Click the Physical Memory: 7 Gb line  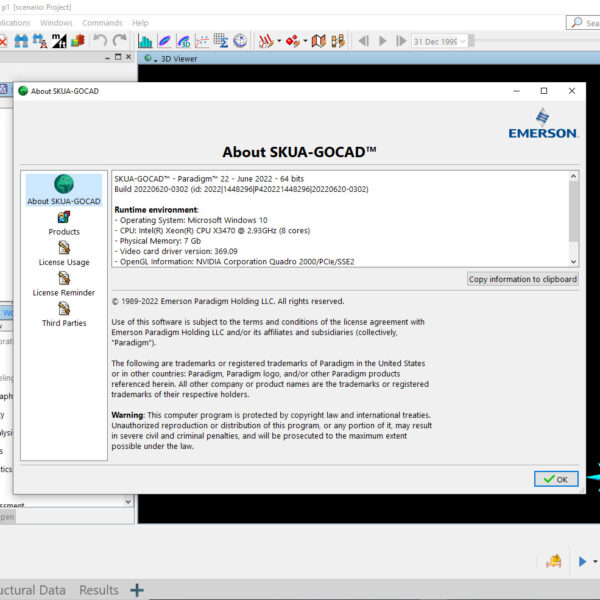coord(158,241)
